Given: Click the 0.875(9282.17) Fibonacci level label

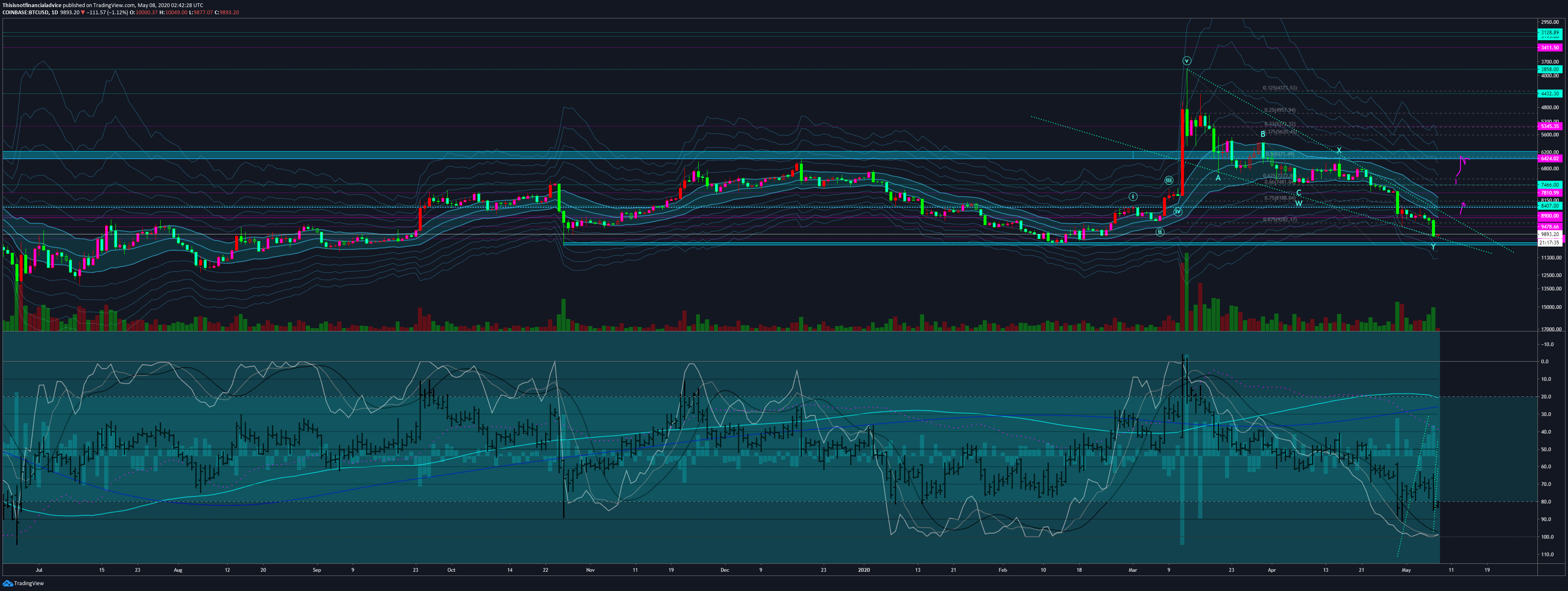Looking at the screenshot, I should [1279, 220].
